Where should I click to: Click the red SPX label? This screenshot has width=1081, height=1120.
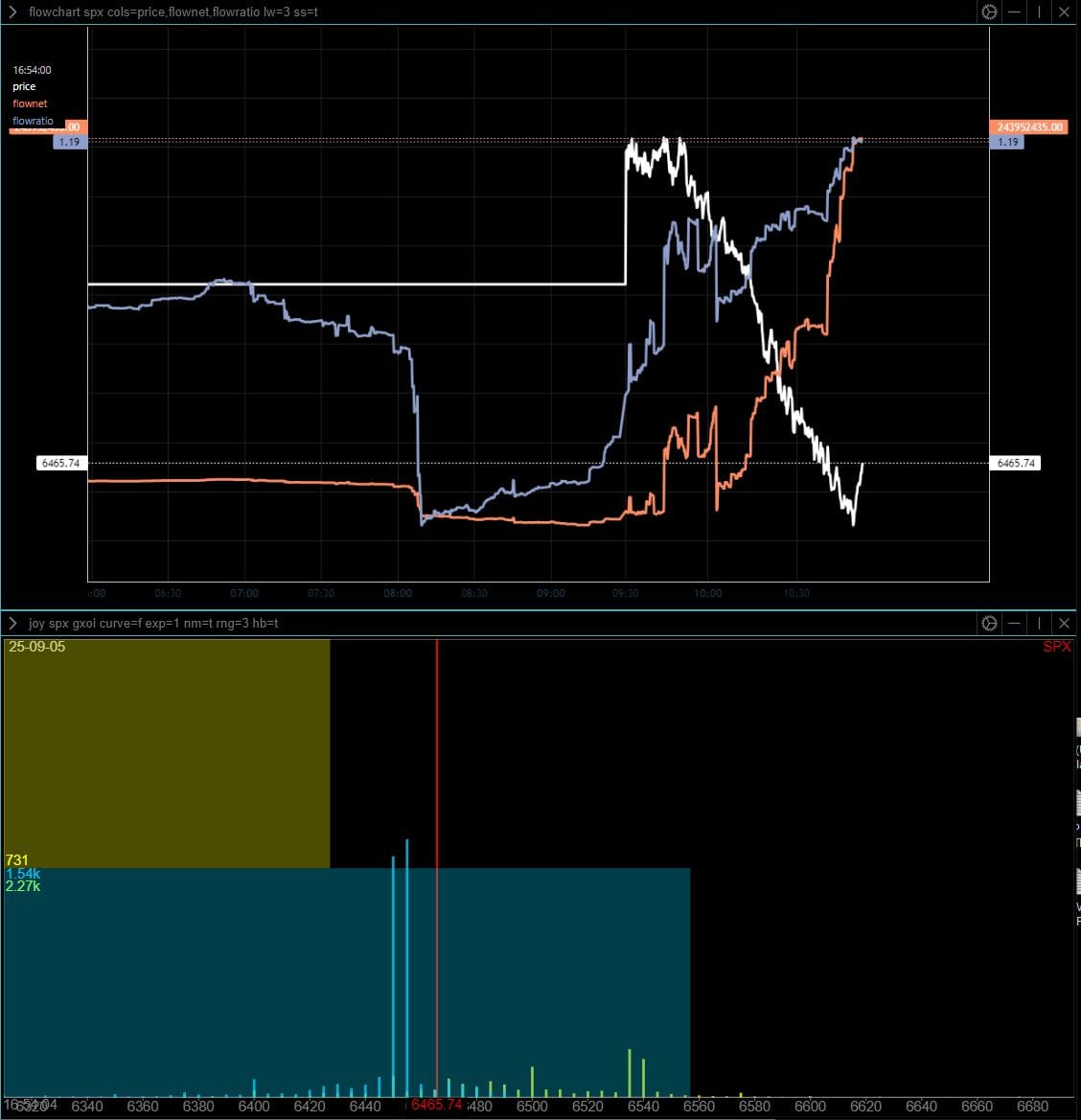1056,647
